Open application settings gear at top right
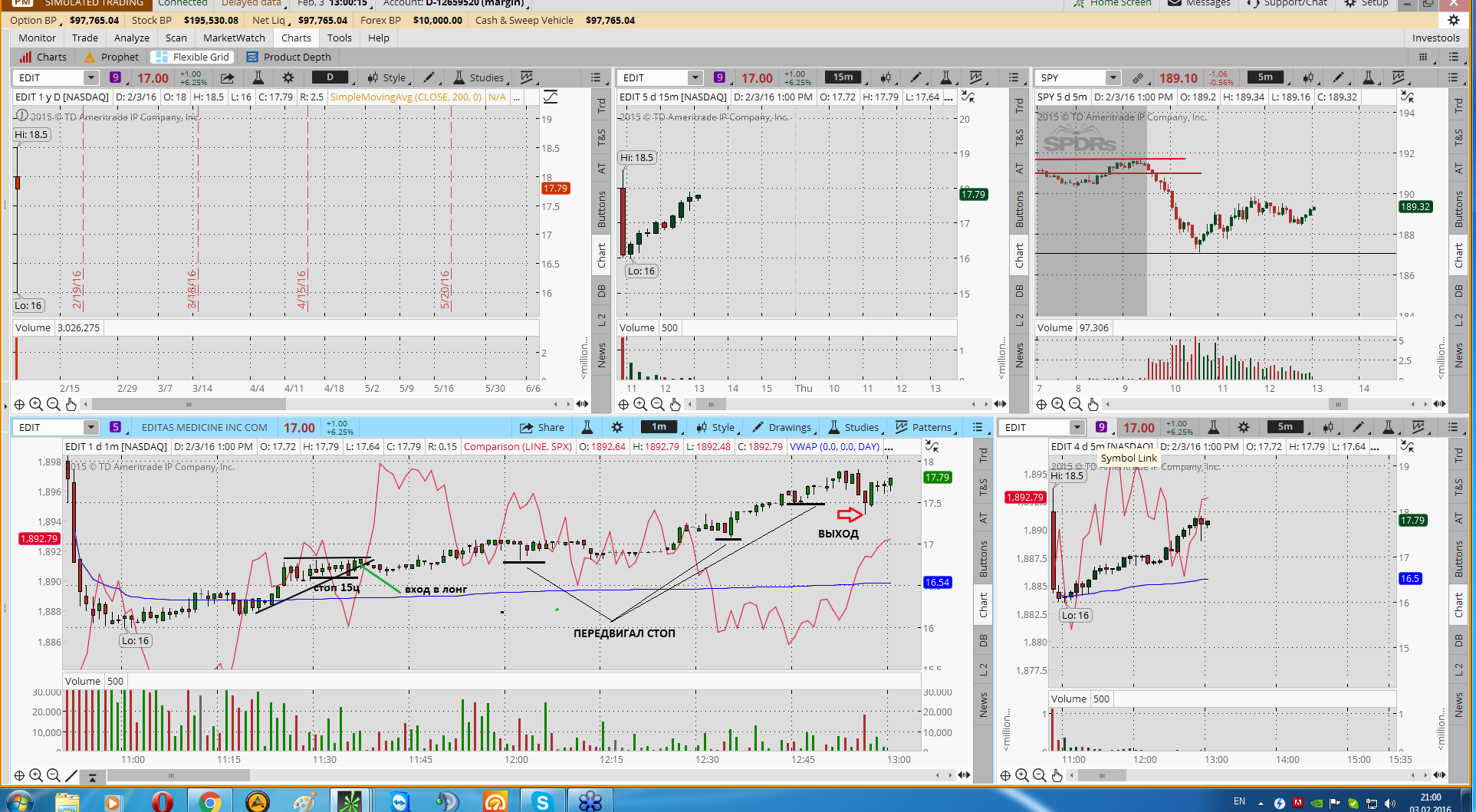The width and height of the screenshot is (1476, 812). tap(1453, 21)
